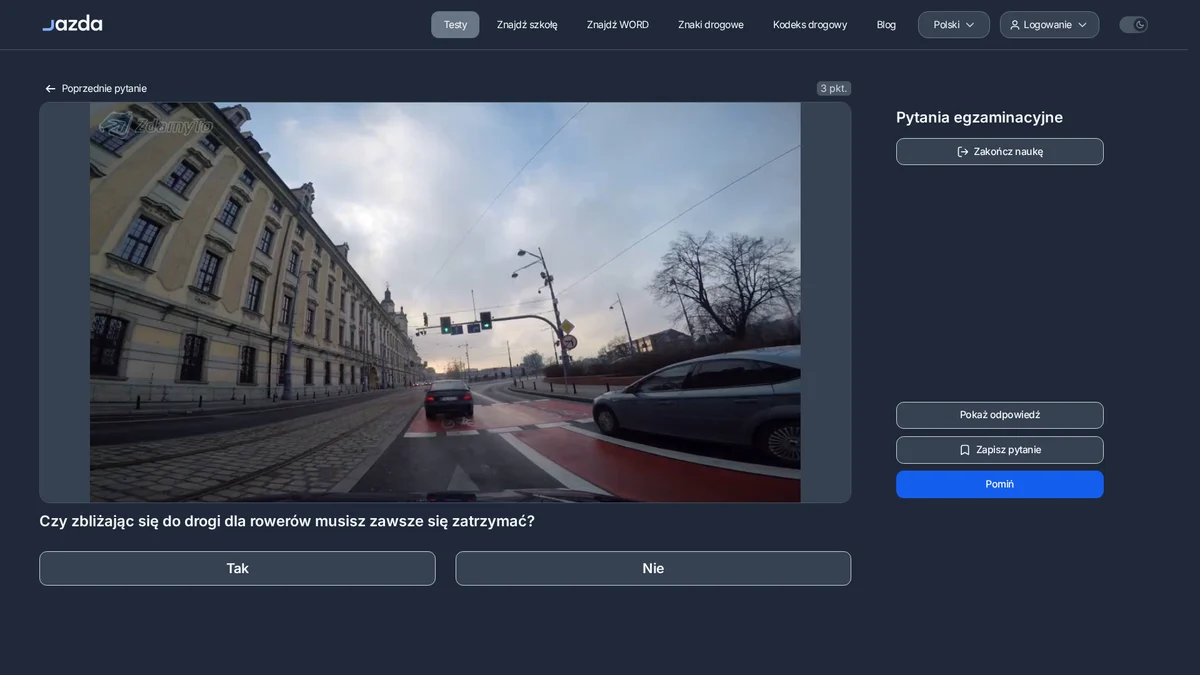Click the blue Pomiń button
Screen dimensions: 1200x675
point(1000,484)
